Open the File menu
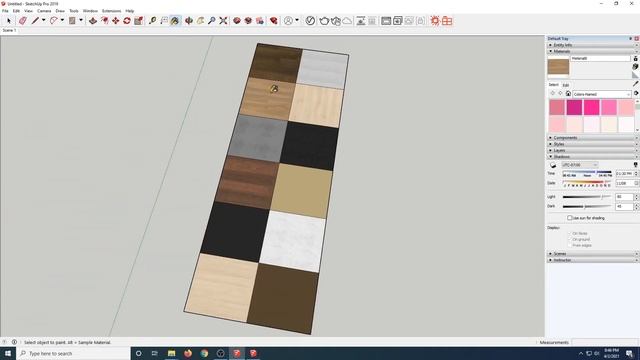Viewport: 640px width, 360px height. pyautogui.click(x=5, y=11)
